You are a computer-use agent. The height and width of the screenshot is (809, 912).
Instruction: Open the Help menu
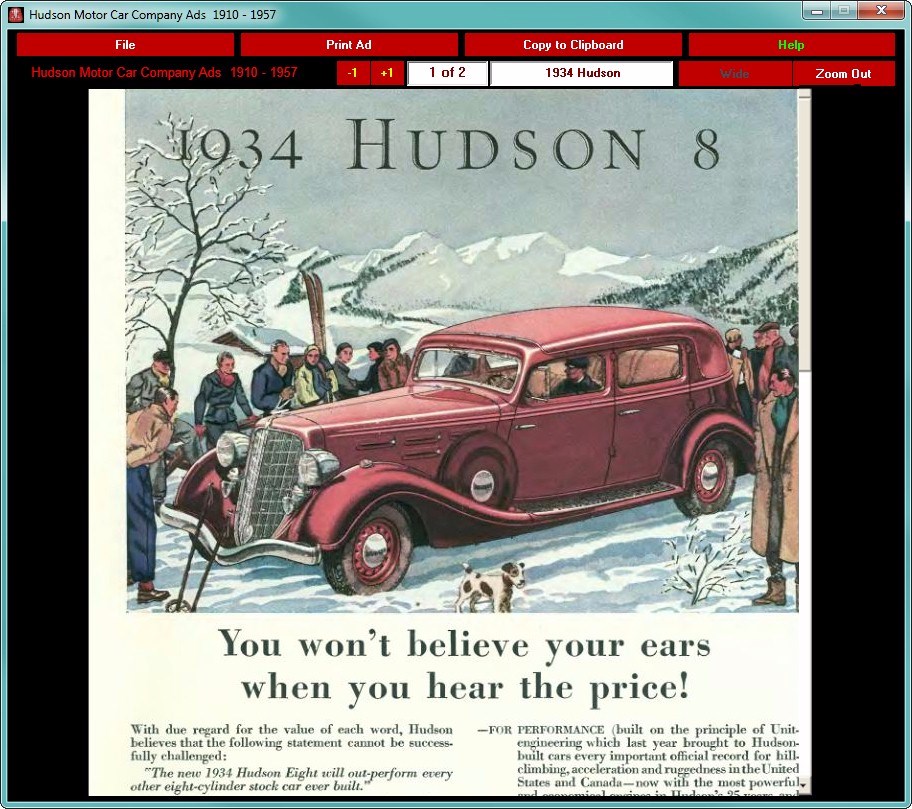click(792, 45)
